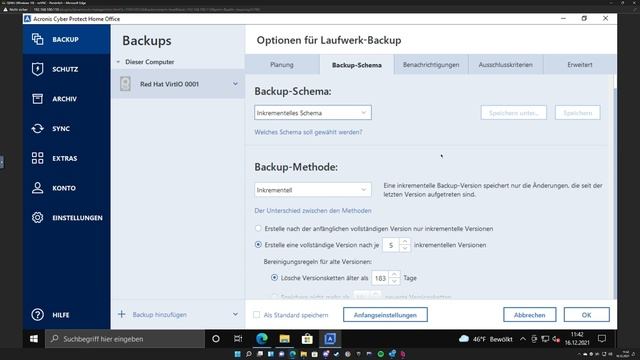The width and height of the screenshot is (640, 360).
Task: Open File Explorer from the taskbar
Action: tap(284, 339)
